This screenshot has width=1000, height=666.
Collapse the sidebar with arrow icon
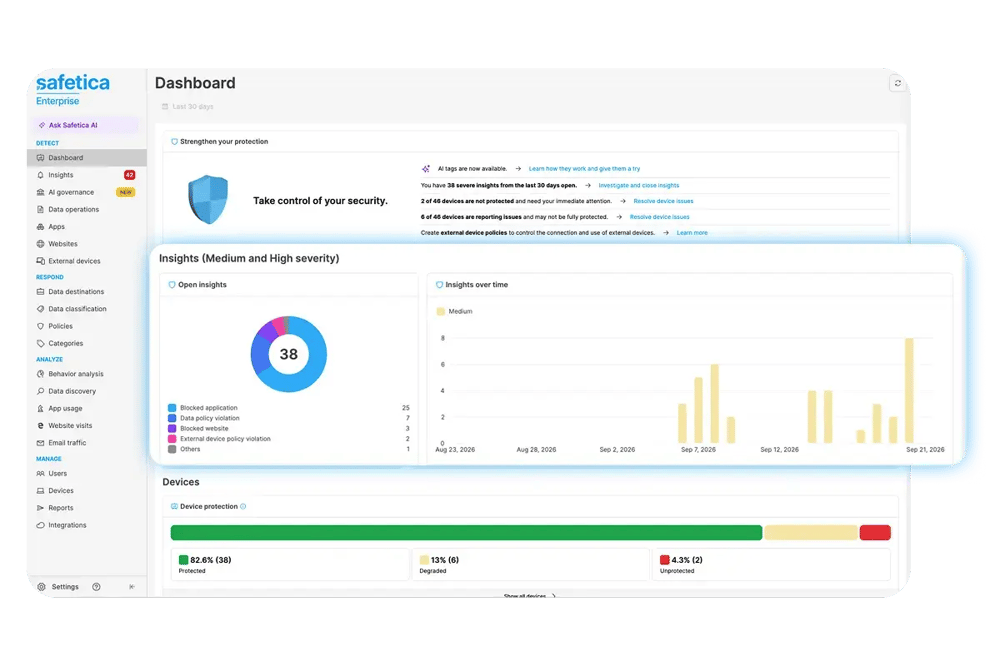pos(132,587)
